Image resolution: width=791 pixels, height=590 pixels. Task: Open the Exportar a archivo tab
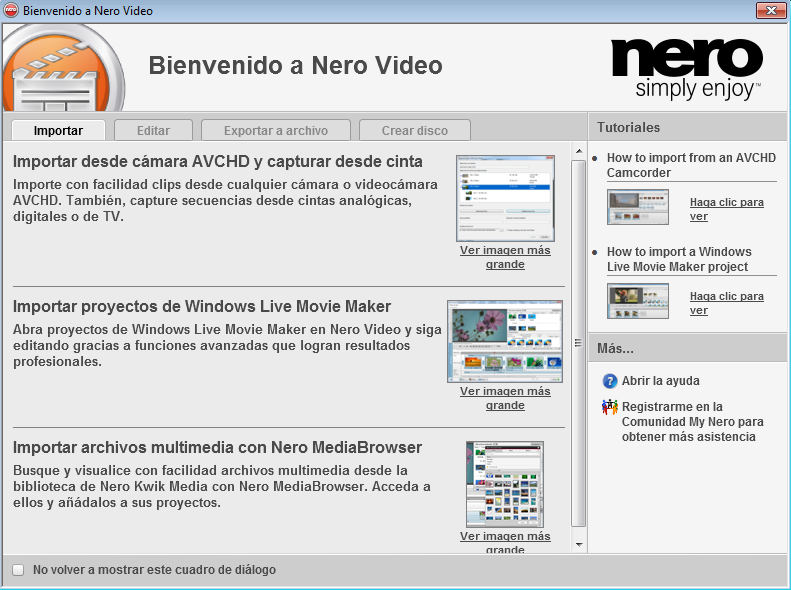[x=276, y=131]
